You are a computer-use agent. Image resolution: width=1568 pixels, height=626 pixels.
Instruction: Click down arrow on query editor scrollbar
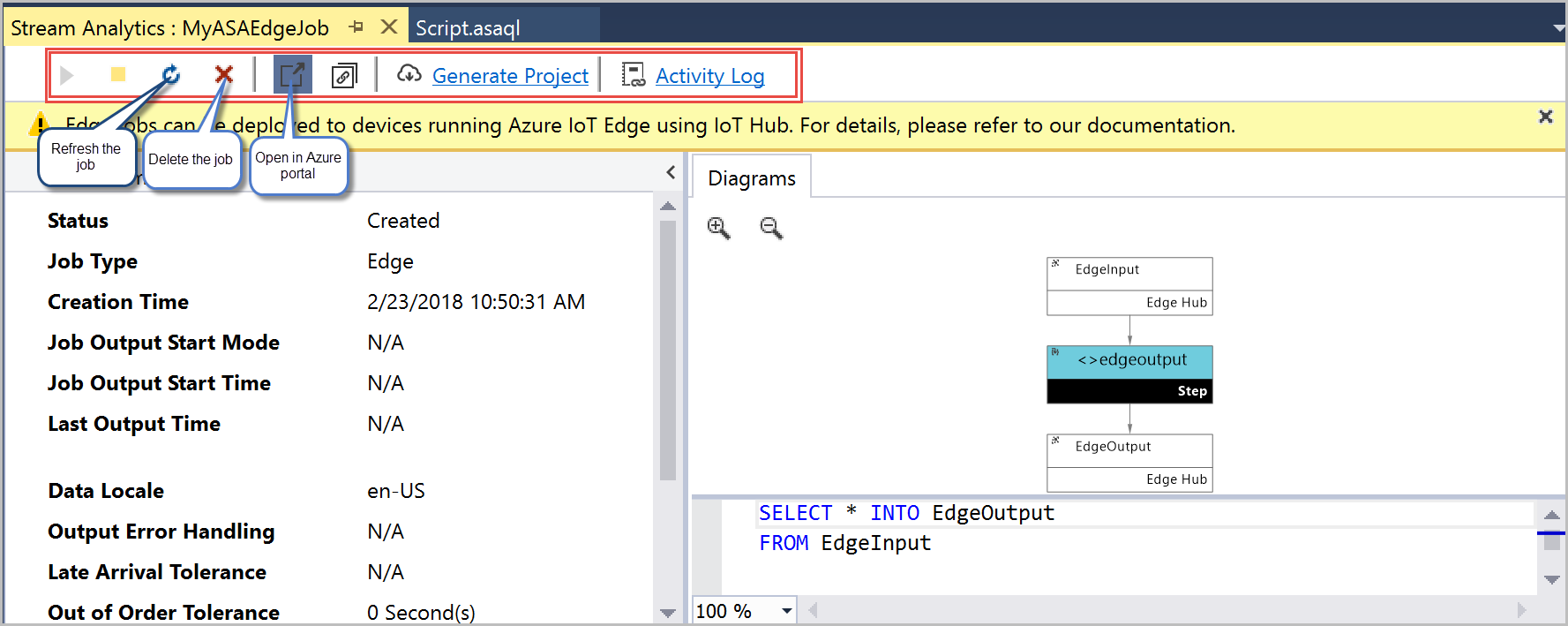[x=1552, y=579]
